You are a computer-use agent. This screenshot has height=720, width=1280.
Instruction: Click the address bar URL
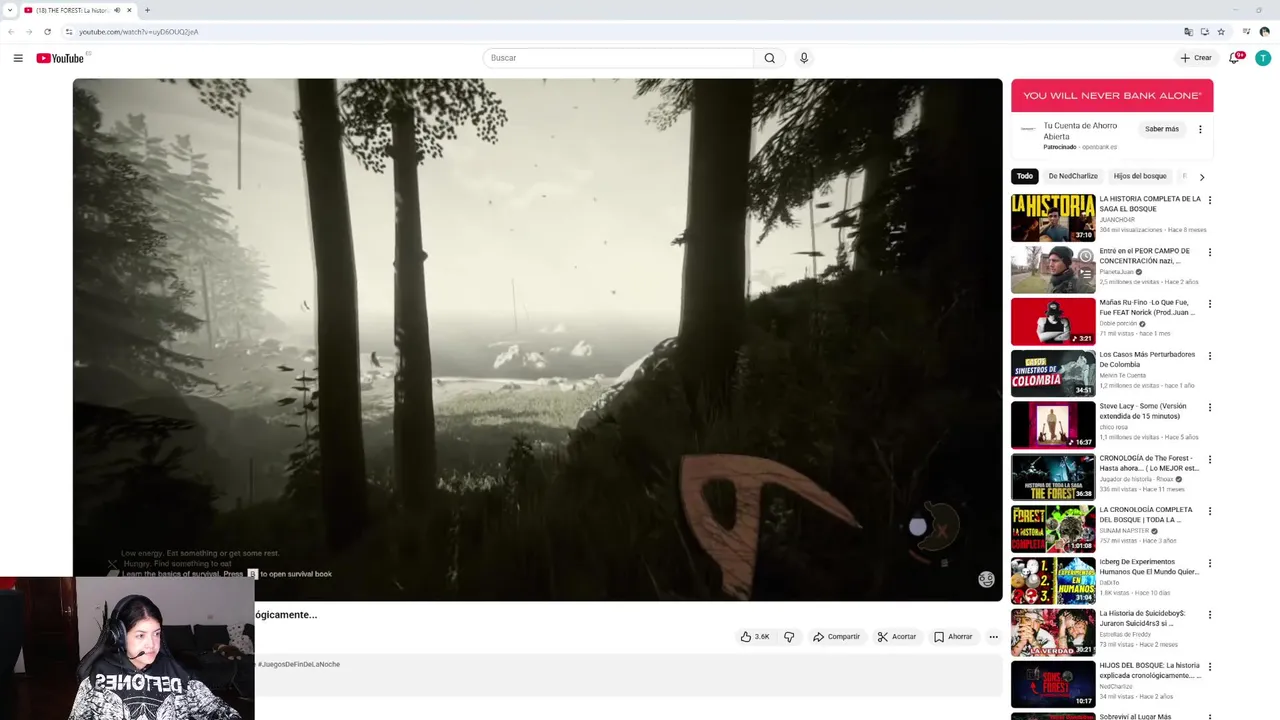coord(138,32)
